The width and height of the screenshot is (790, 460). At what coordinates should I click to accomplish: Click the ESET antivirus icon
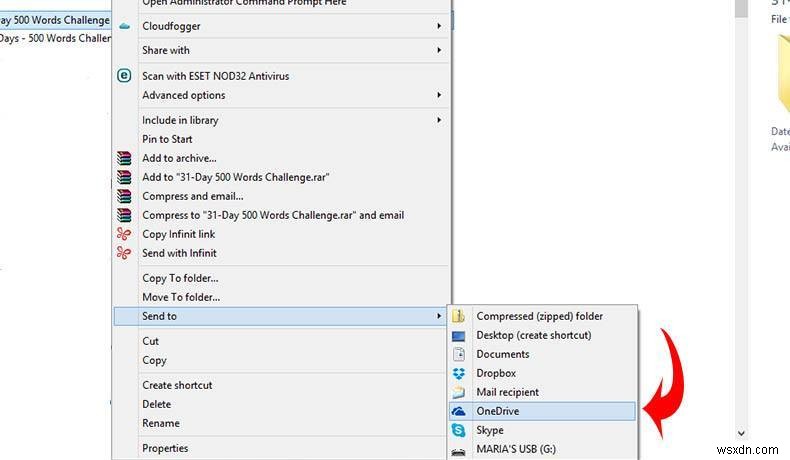coord(124,76)
